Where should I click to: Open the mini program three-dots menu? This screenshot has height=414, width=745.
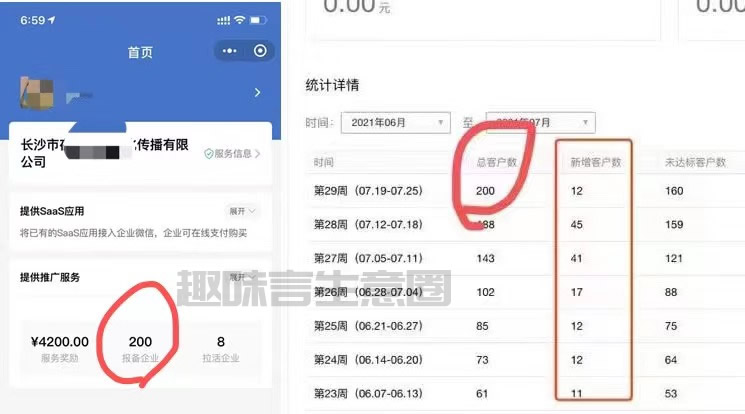point(229,51)
